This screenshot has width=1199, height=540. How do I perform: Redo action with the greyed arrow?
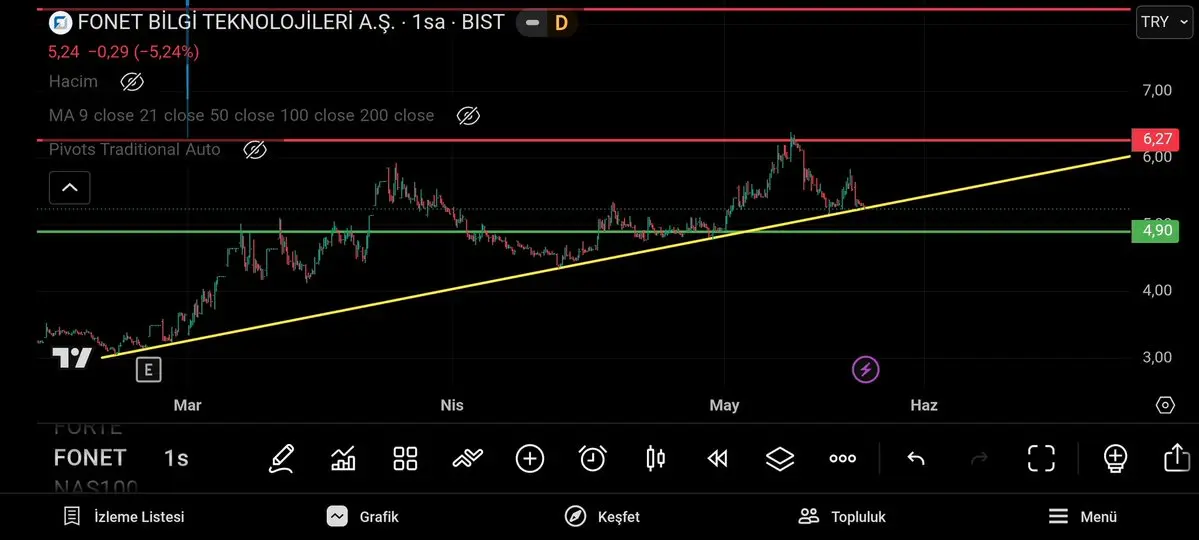[979, 458]
